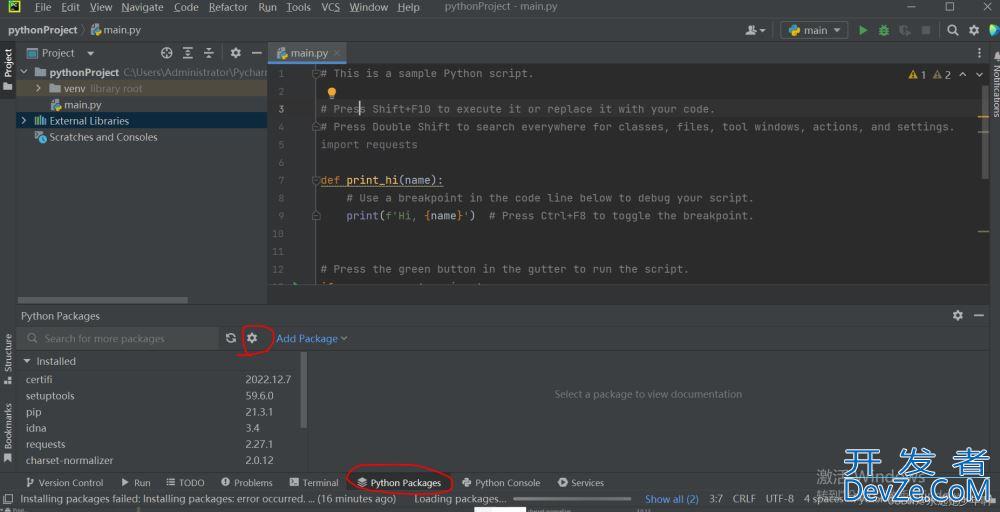Open the Tools menu
This screenshot has height=512, width=1000.
(x=298, y=7)
